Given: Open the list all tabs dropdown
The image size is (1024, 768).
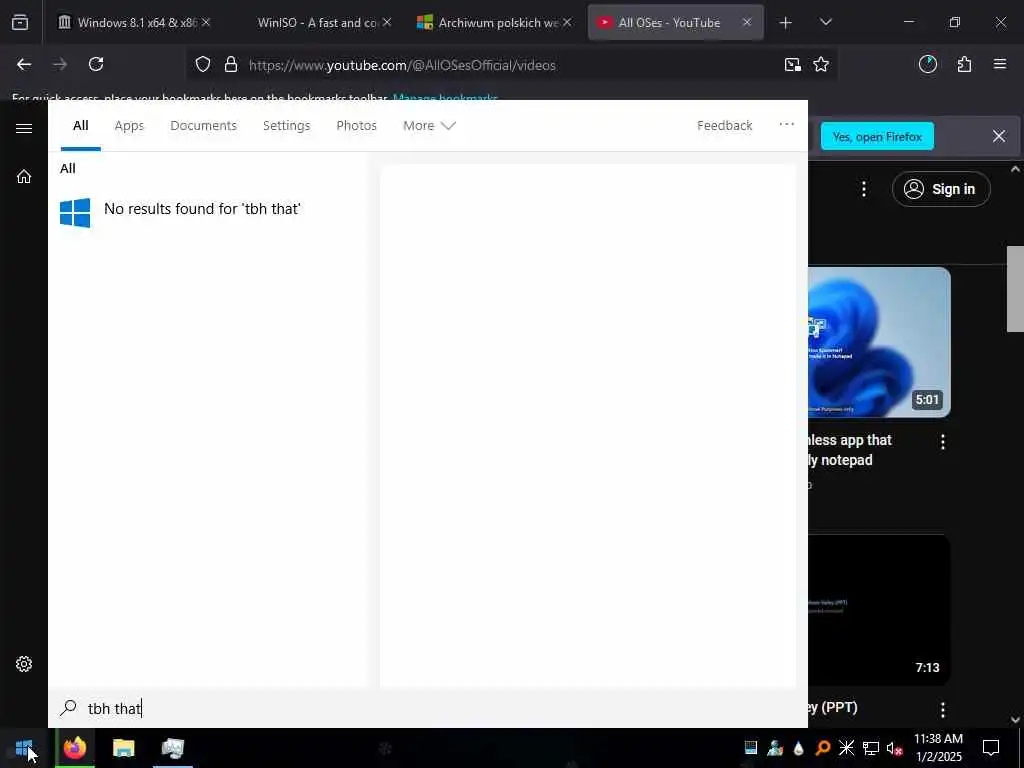Looking at the screenshot, I should pos(825,23).
